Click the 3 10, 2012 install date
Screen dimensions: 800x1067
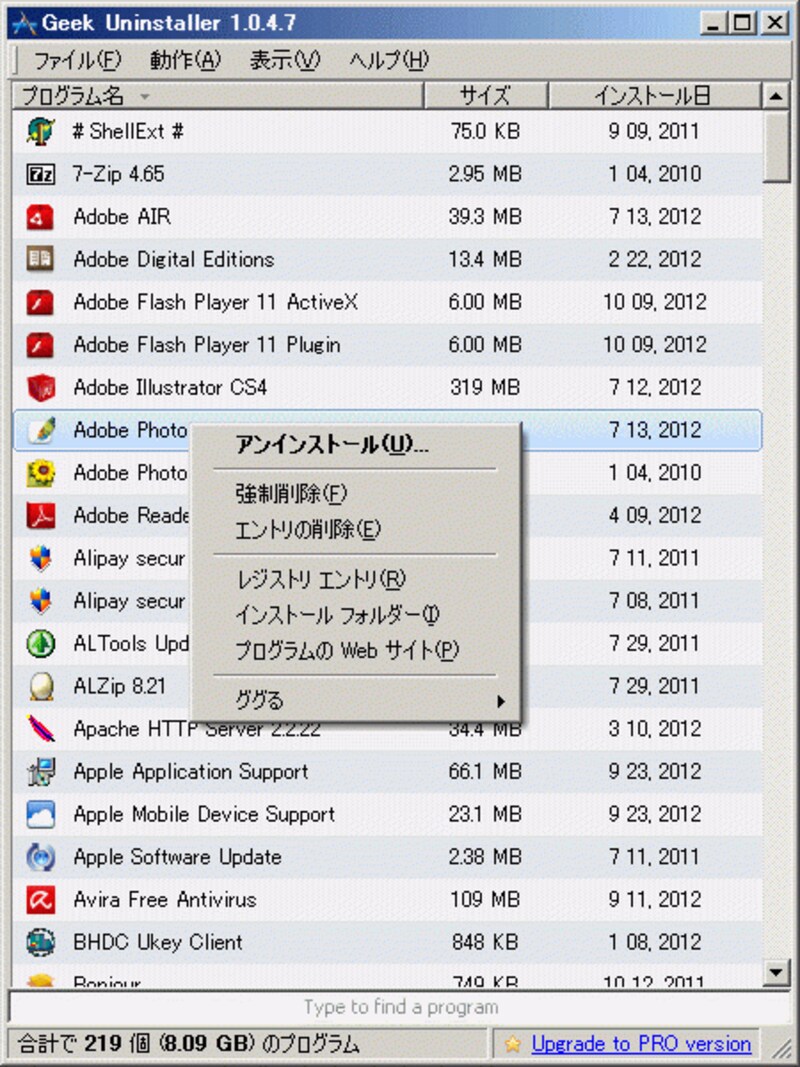pyautogui.click(x=654, y=729)
